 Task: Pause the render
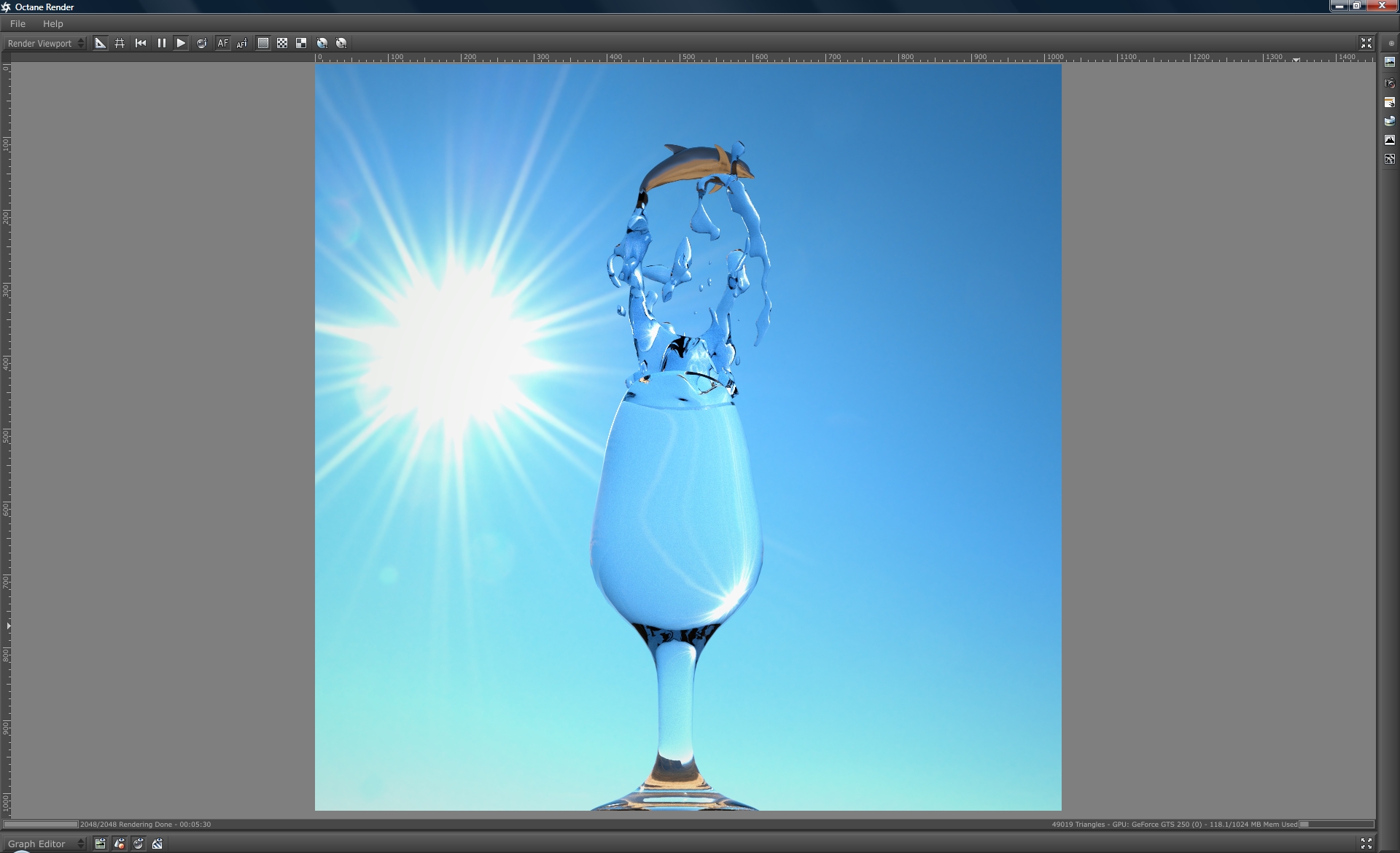tap(161, 44)
